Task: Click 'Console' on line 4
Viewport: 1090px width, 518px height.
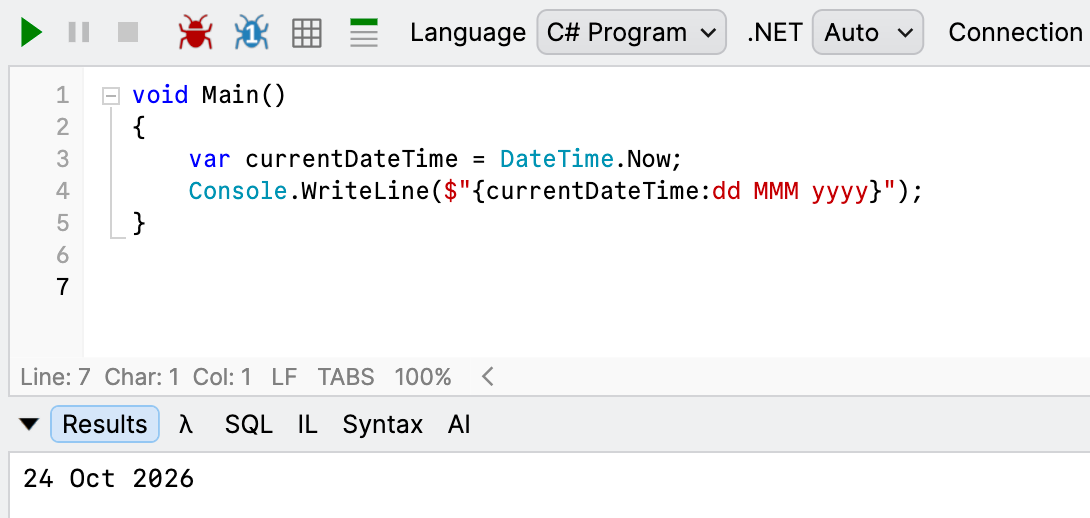Action: point(238,191)
